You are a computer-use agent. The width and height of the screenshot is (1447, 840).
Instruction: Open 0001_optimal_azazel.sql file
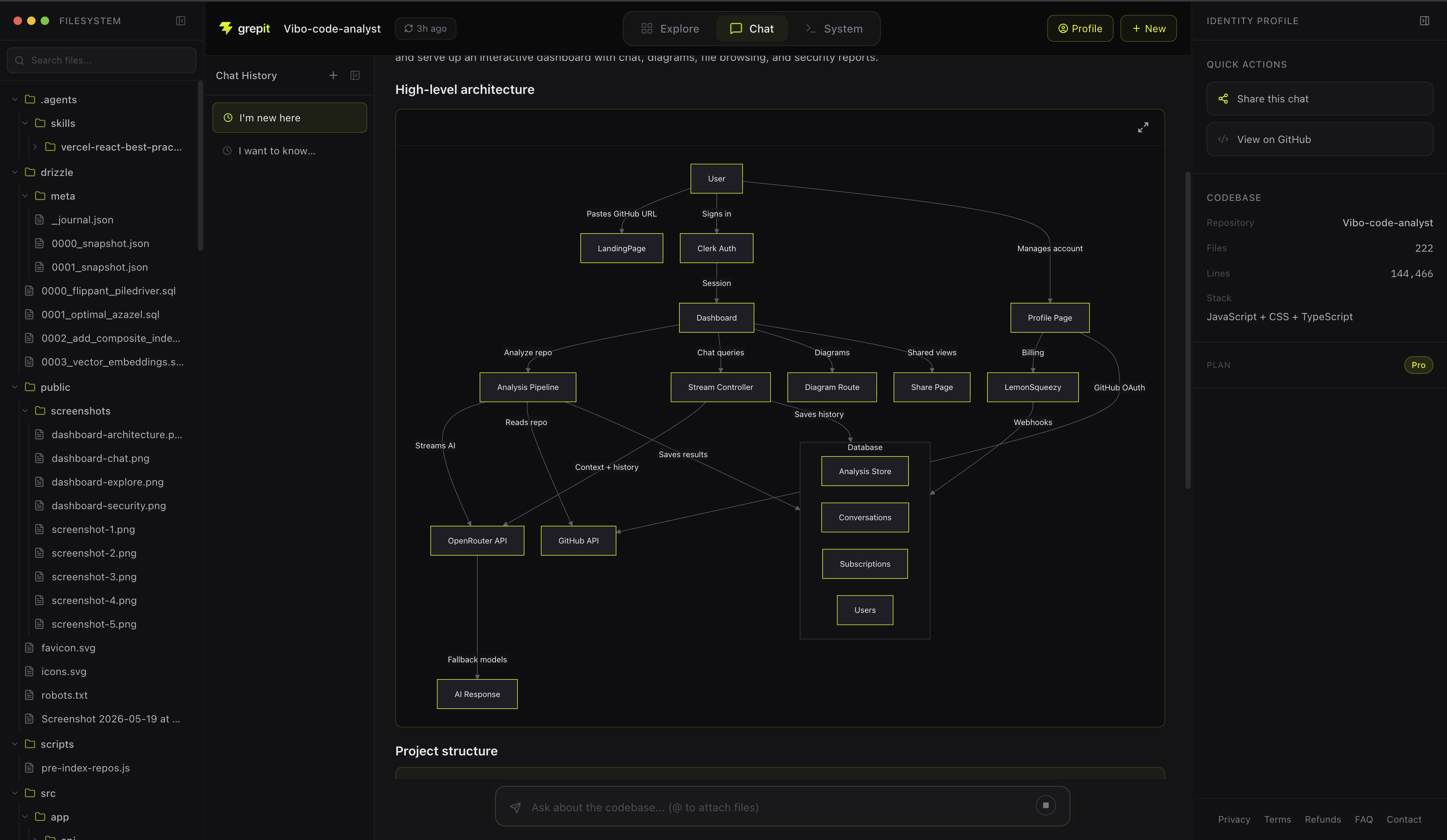[100, 314]
